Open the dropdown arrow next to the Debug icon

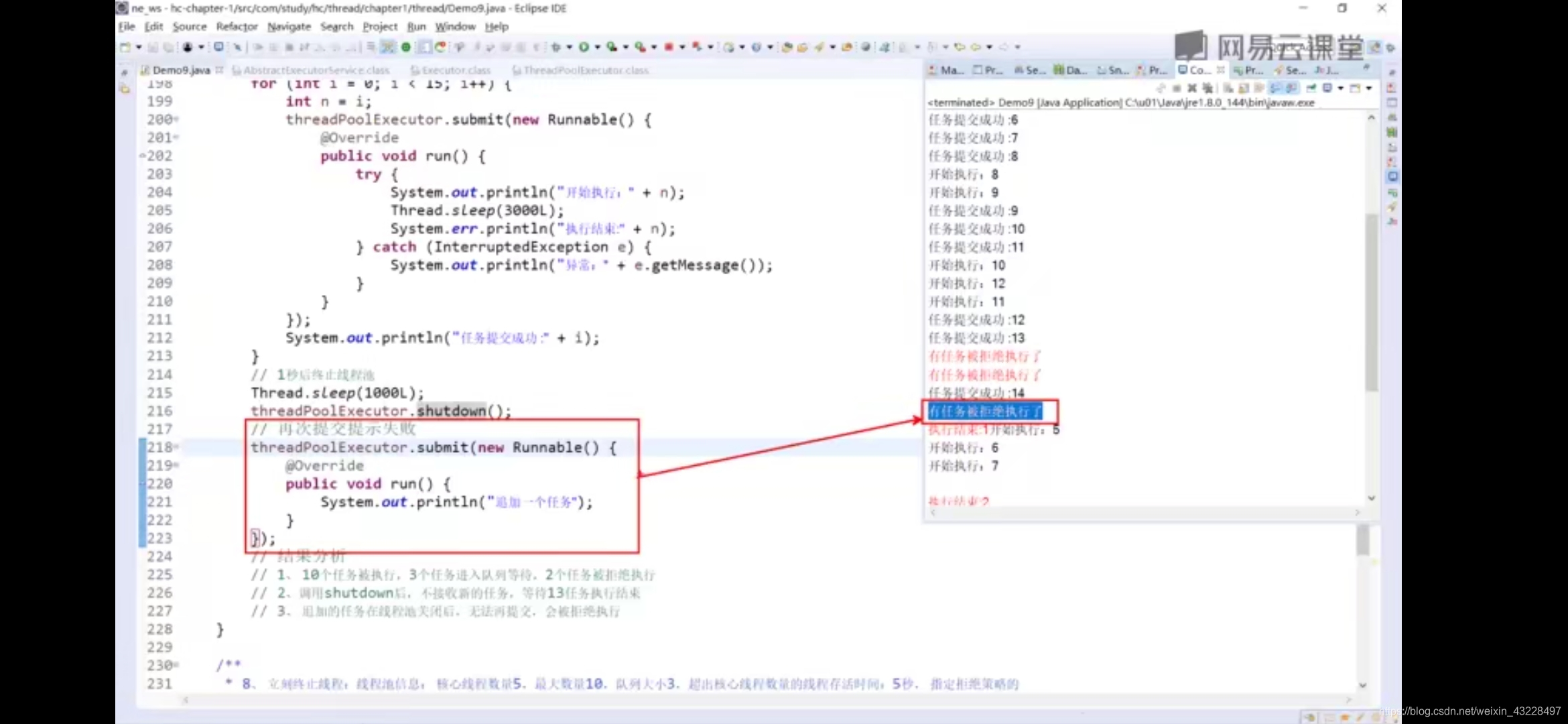[569, 47]
